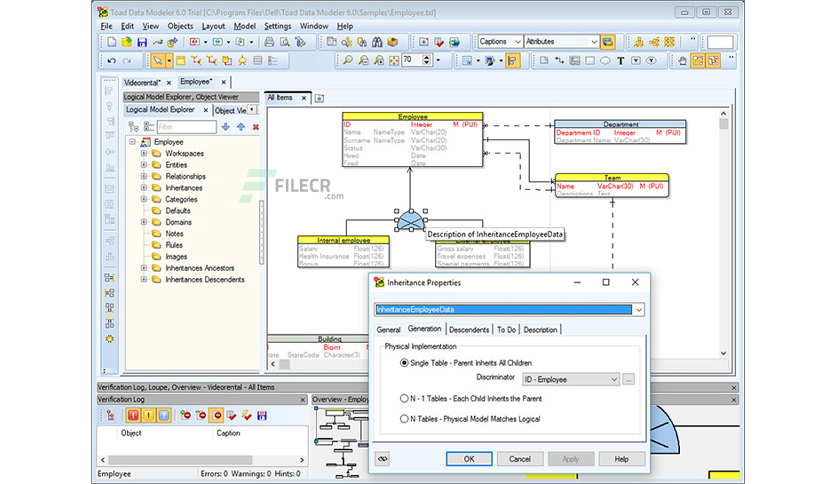
Task: Select the Text label T tool
Action: (621, 61)
